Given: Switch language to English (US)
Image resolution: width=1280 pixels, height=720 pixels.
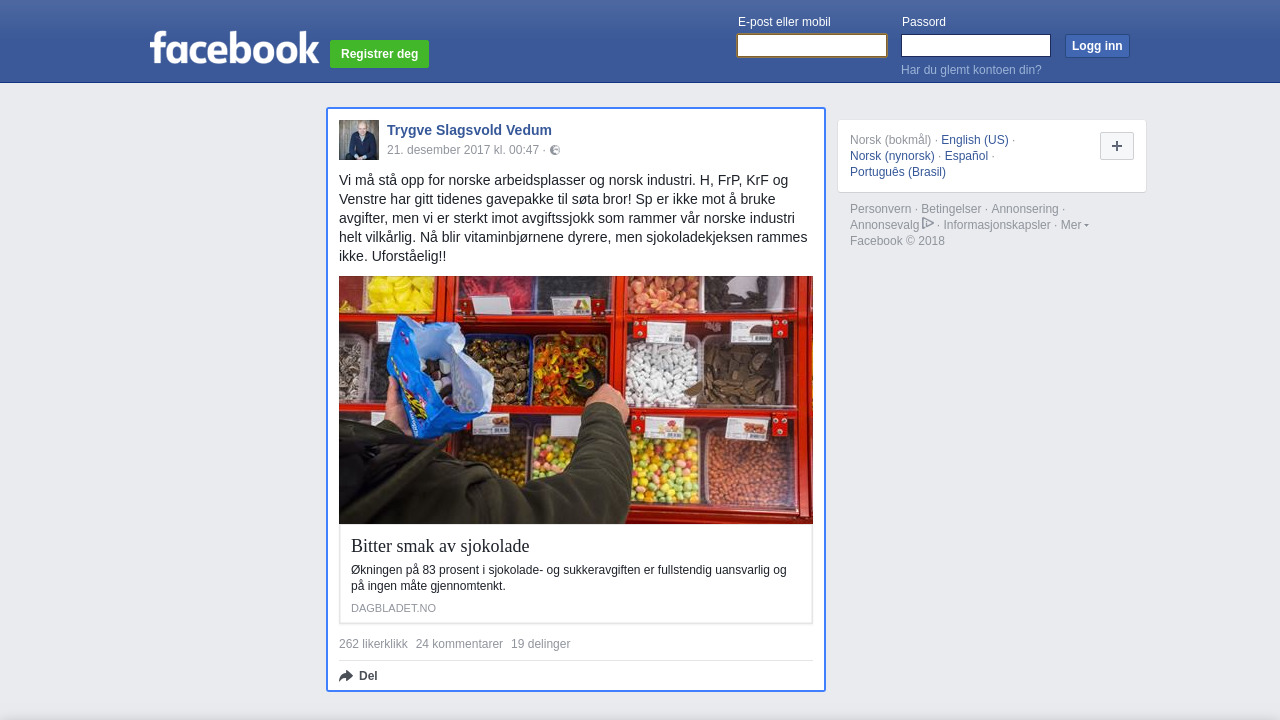Looking at the screenshot, I should click(x=975, y=140).
